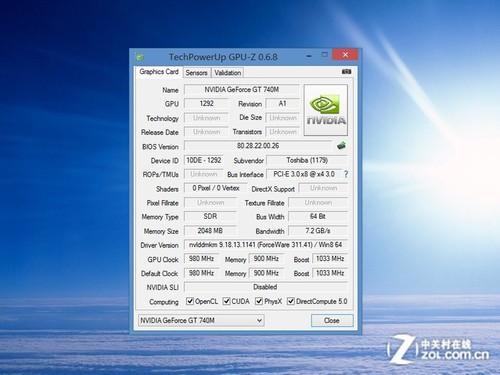The image size is (500, 375).
Task: Toggle the CUDA checkbox
Action: coord(226,301)
